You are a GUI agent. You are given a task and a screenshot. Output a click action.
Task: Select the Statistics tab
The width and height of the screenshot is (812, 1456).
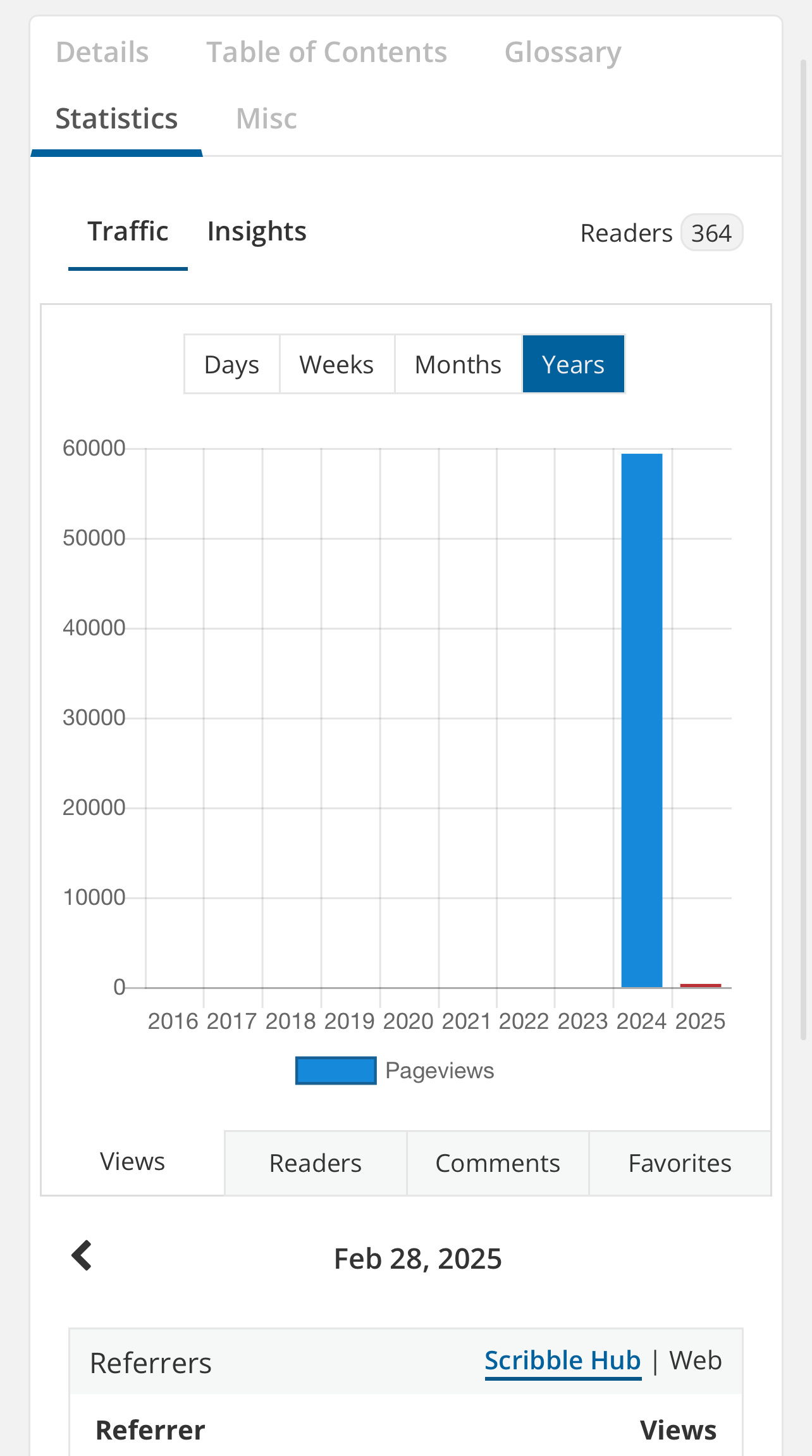pyautogui.click(x=117, y=119)
